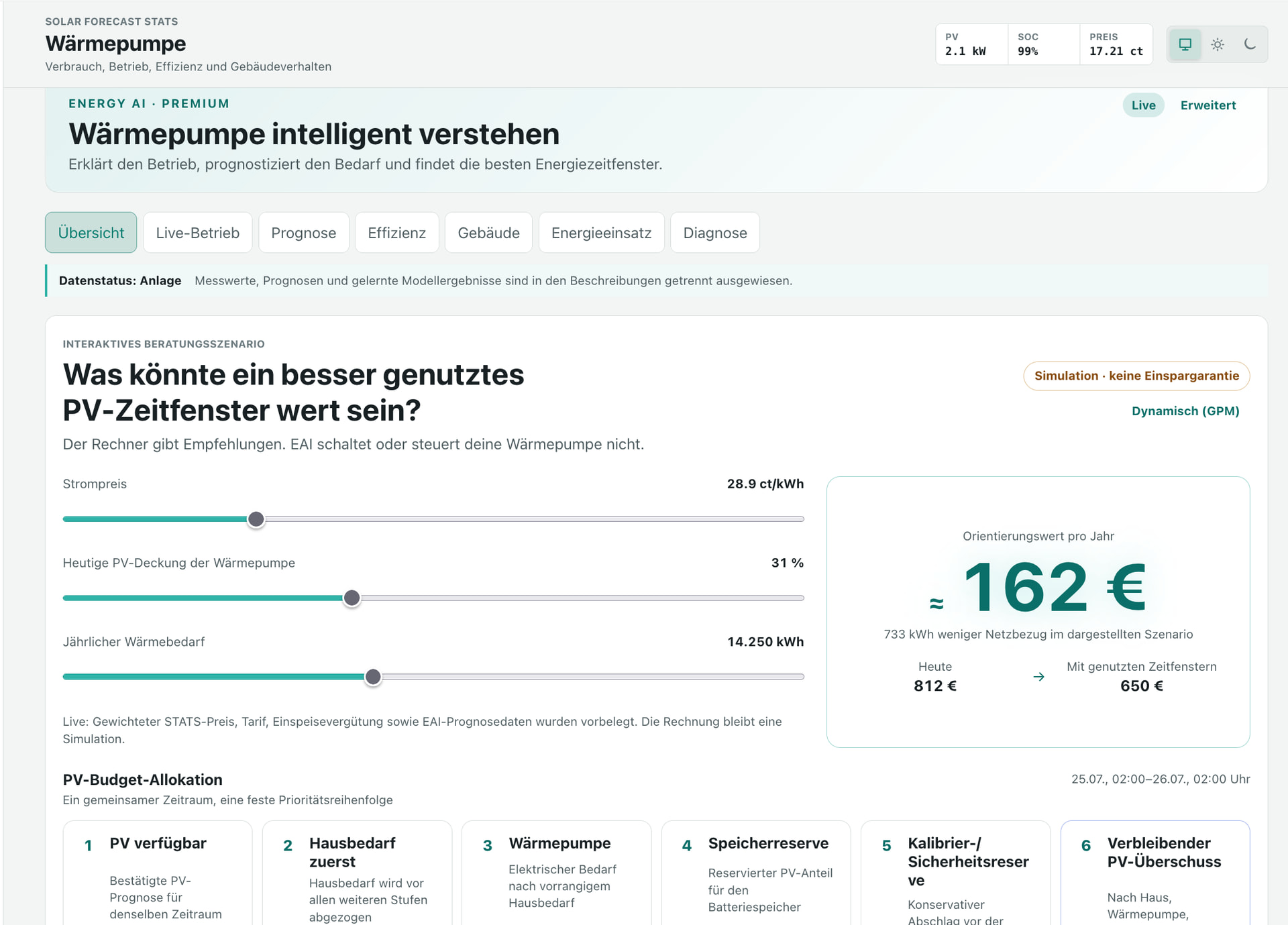The image size is (1288, 925).
Task: Select the system/monitor theme icon
Action: coord(1185,44)
